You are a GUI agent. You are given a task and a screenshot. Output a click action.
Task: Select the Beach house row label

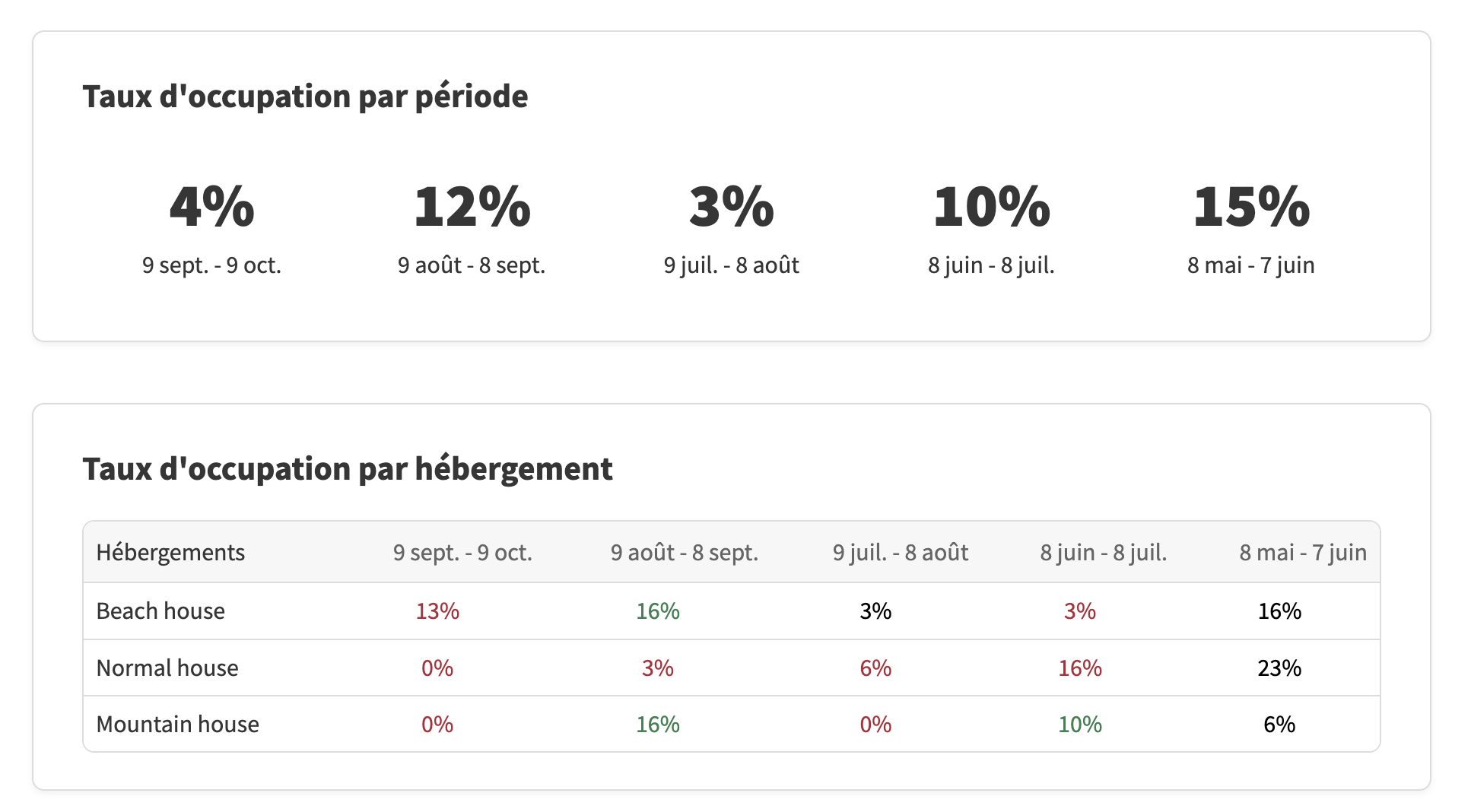coord(160,611)
